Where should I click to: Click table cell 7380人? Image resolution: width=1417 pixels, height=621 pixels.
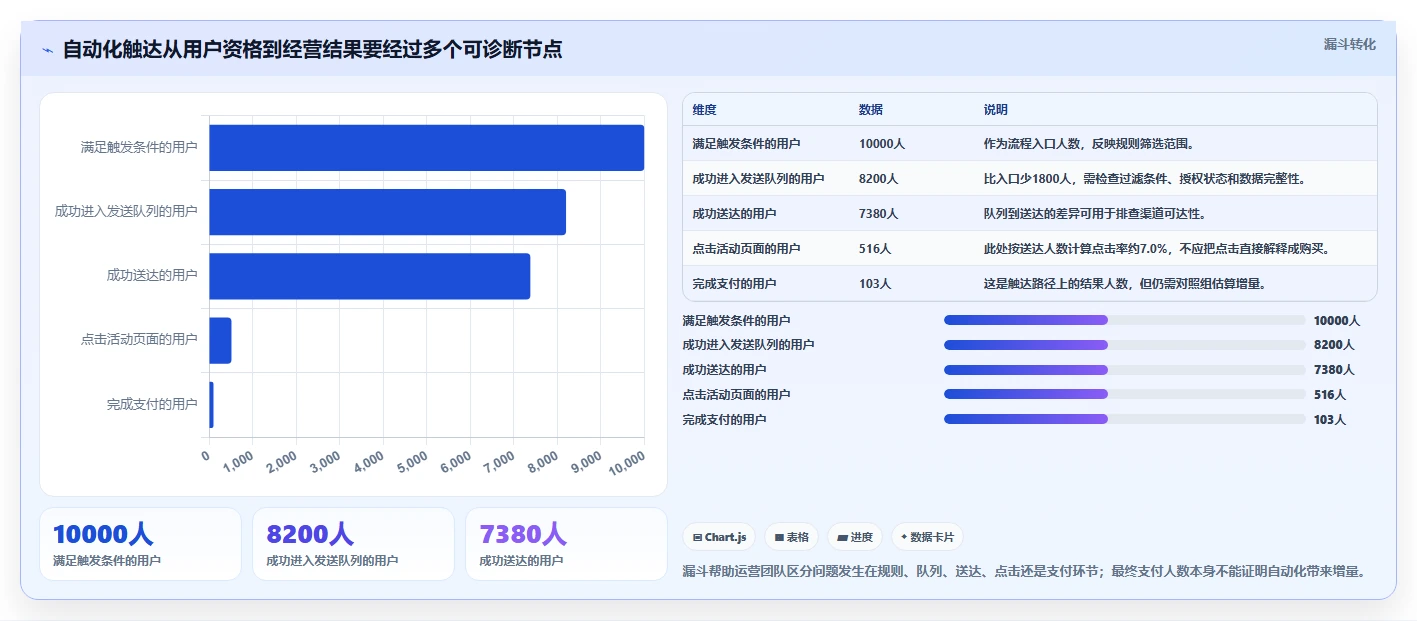click(x=878, y=214)
